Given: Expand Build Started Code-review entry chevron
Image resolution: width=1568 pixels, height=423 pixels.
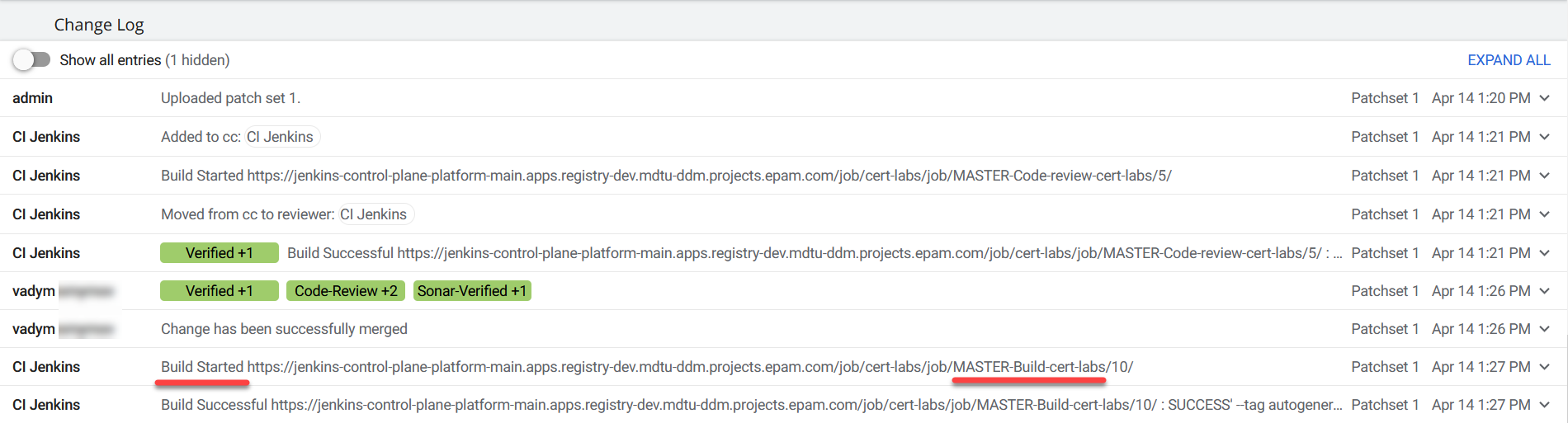Looking at the screenshot, I should (1545, 176).
